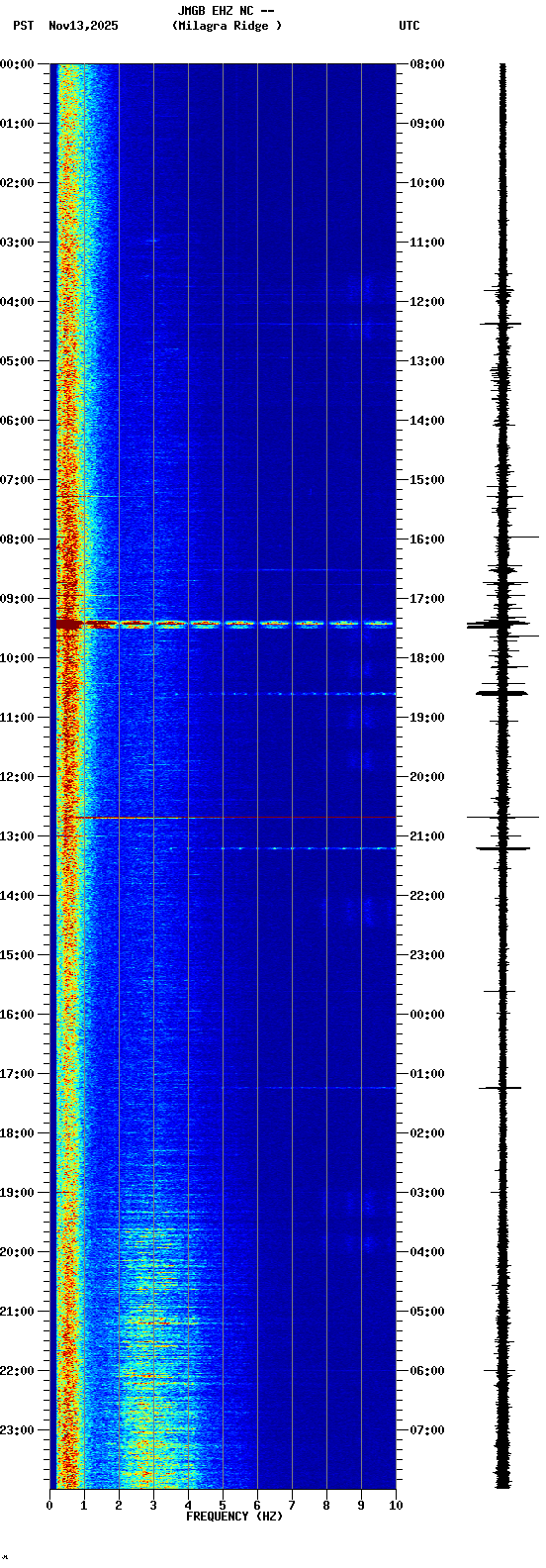Click the 00:00 PST time label

pyautogui.click(x=19, y=64)
